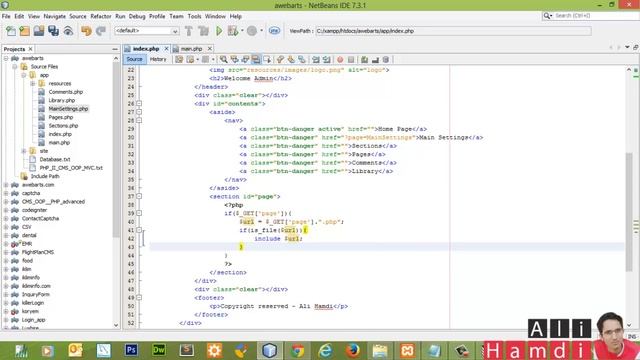Viewport: 640px width, 360px height.
Task: Switch to the History view button
Action: pyautogui.click(x=158, y=60)
